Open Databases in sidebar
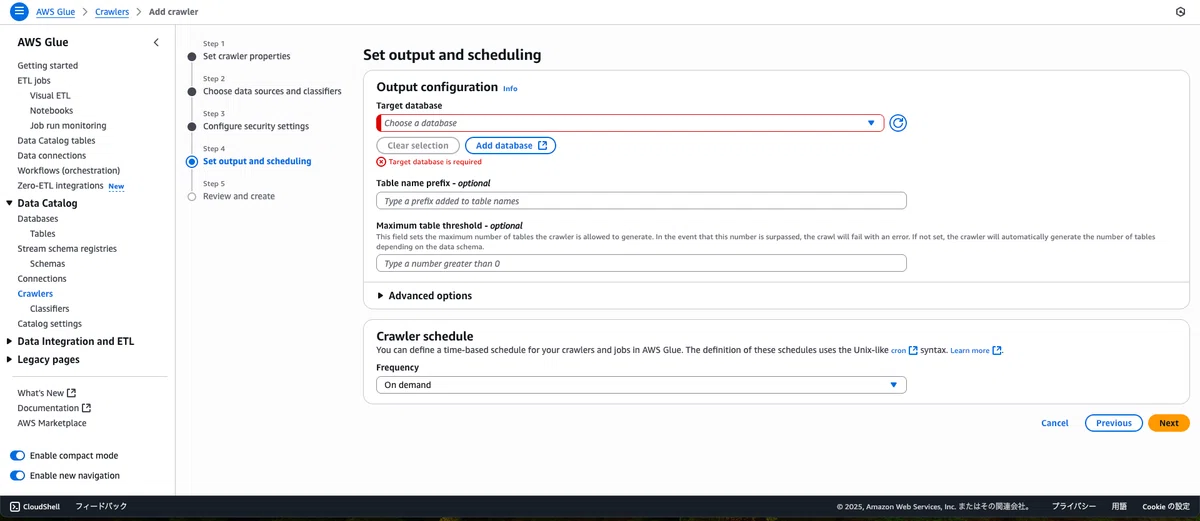This screenshot has width=1200, height=521. (x=38, y=219)
